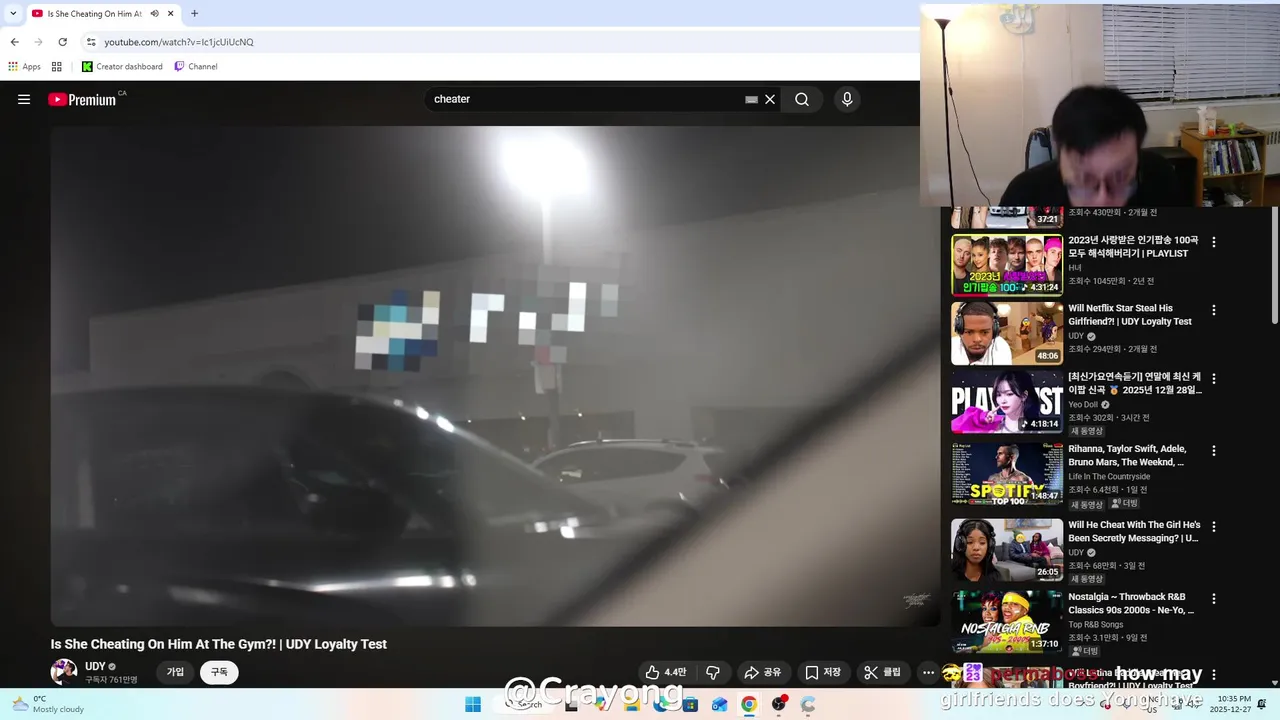Open options menu for Nostalgia R&B video
1280x720 pixels.
pyautogui.click(x=1214, y=598)
